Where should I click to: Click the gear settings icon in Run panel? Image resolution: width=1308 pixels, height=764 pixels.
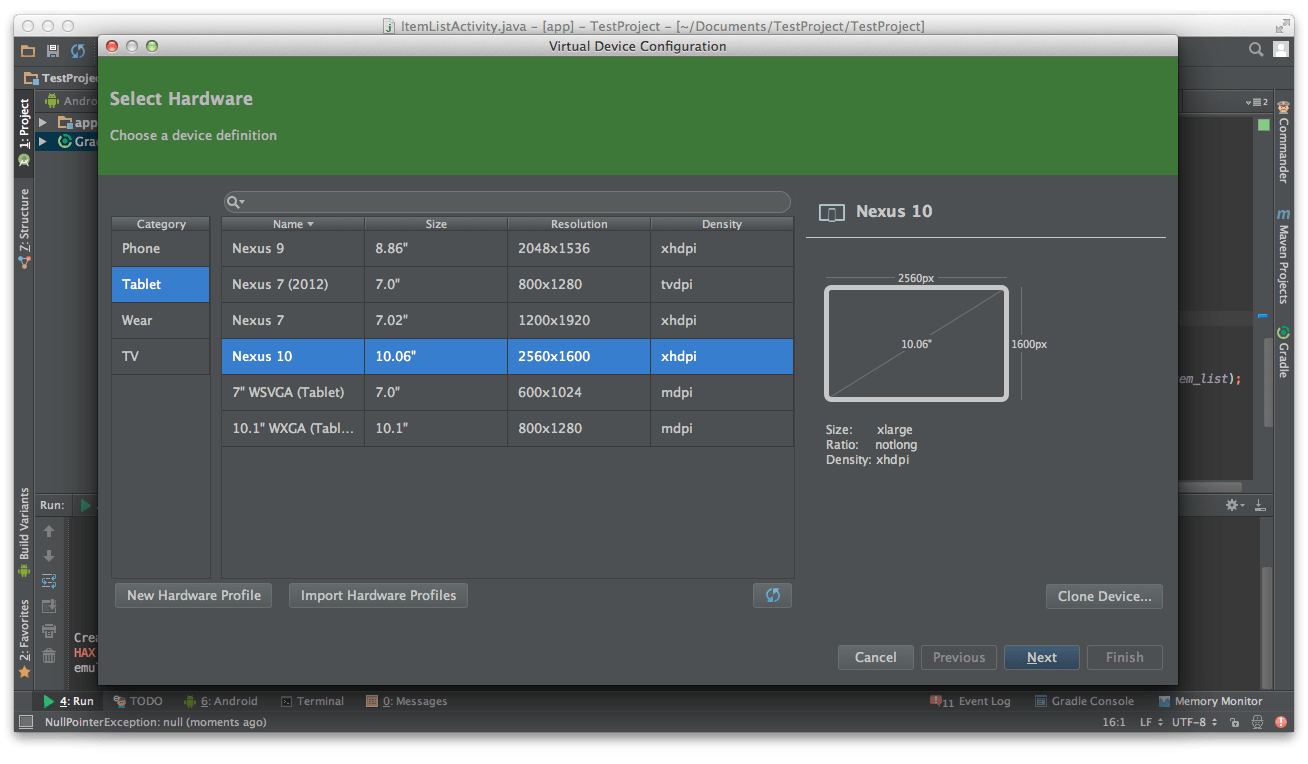[1234, 505]
